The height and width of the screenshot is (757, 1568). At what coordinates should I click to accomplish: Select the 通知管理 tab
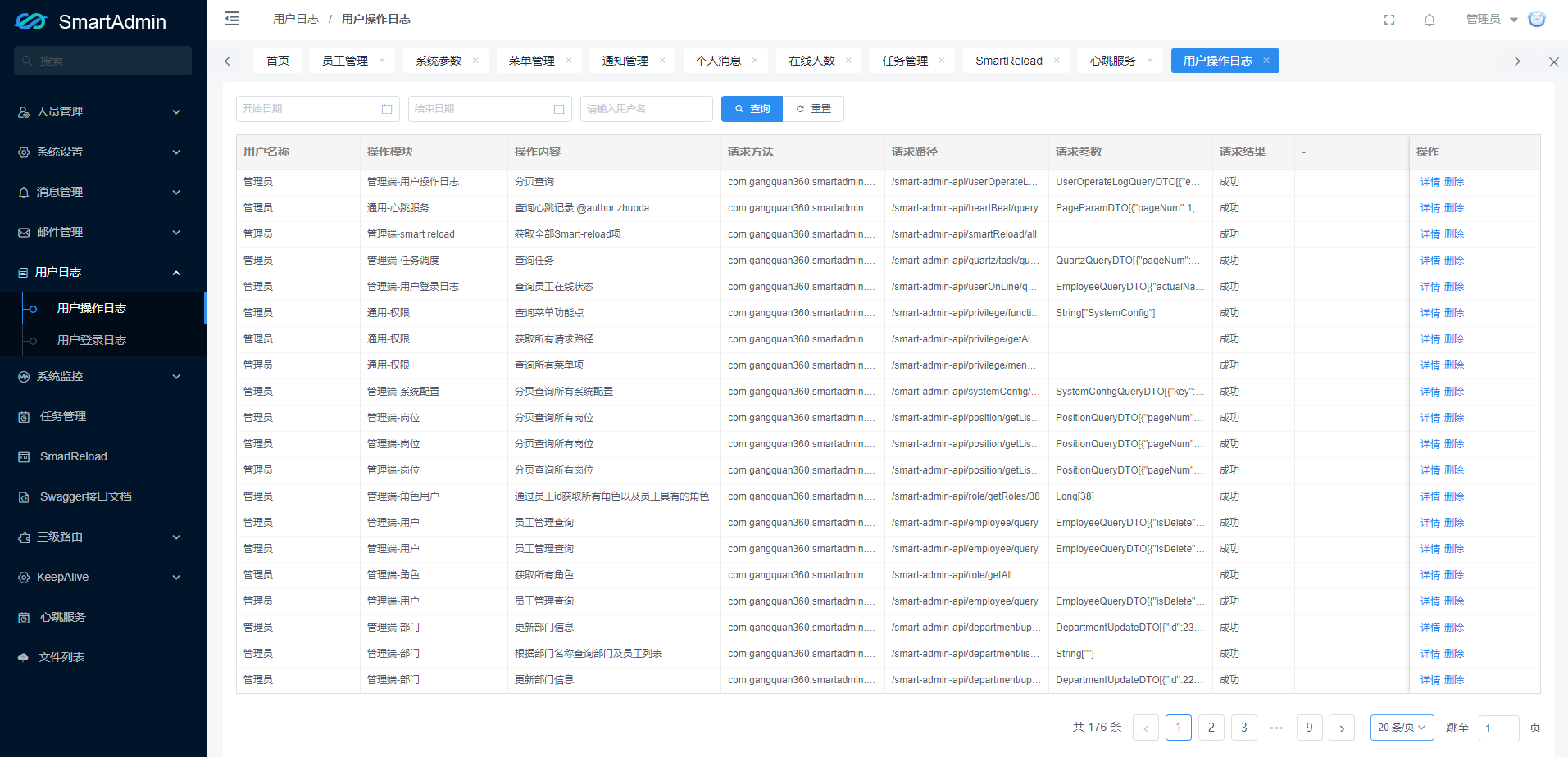(626, 60)
